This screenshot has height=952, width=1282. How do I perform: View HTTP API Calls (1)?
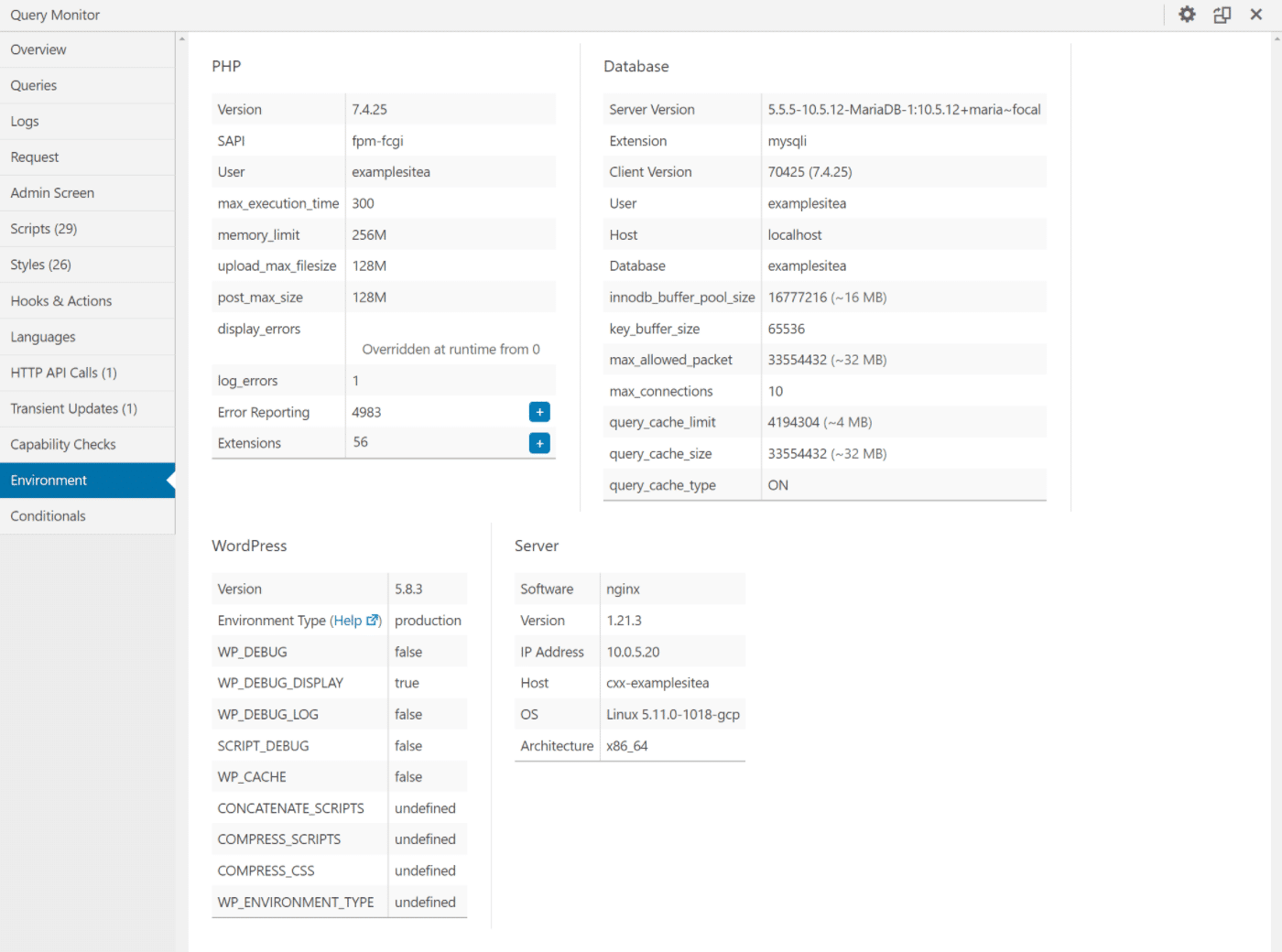point(63,373)
